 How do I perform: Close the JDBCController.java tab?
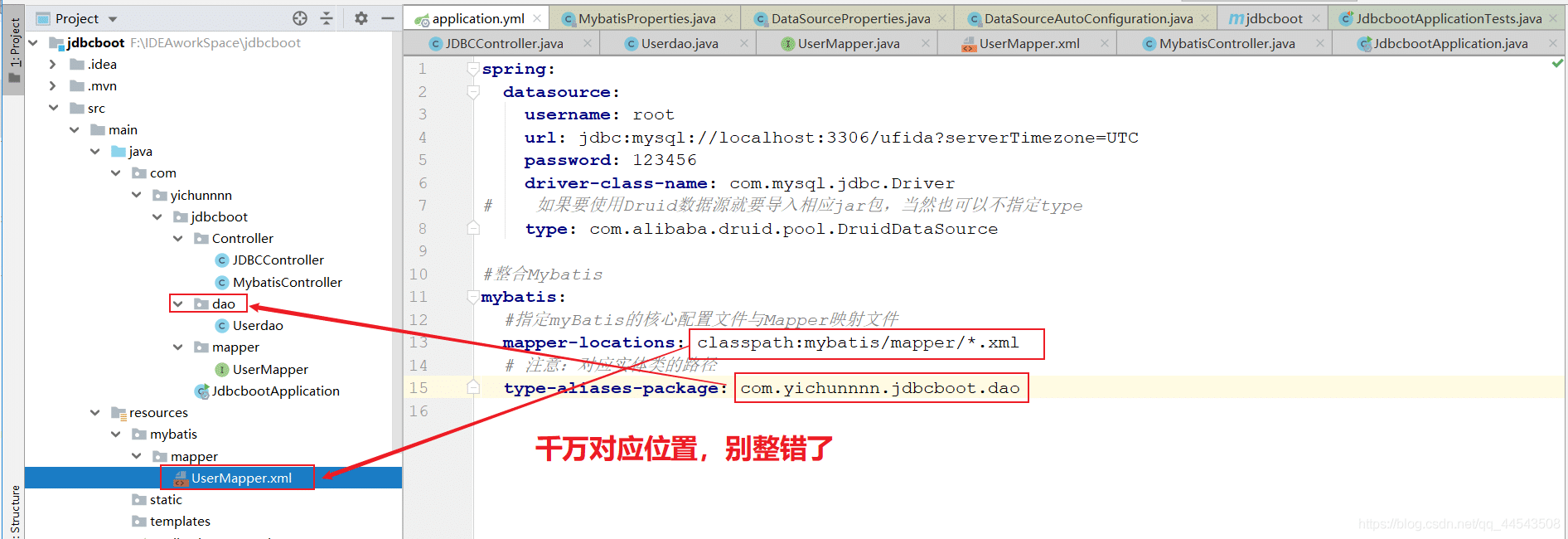(x=588, y=43)
